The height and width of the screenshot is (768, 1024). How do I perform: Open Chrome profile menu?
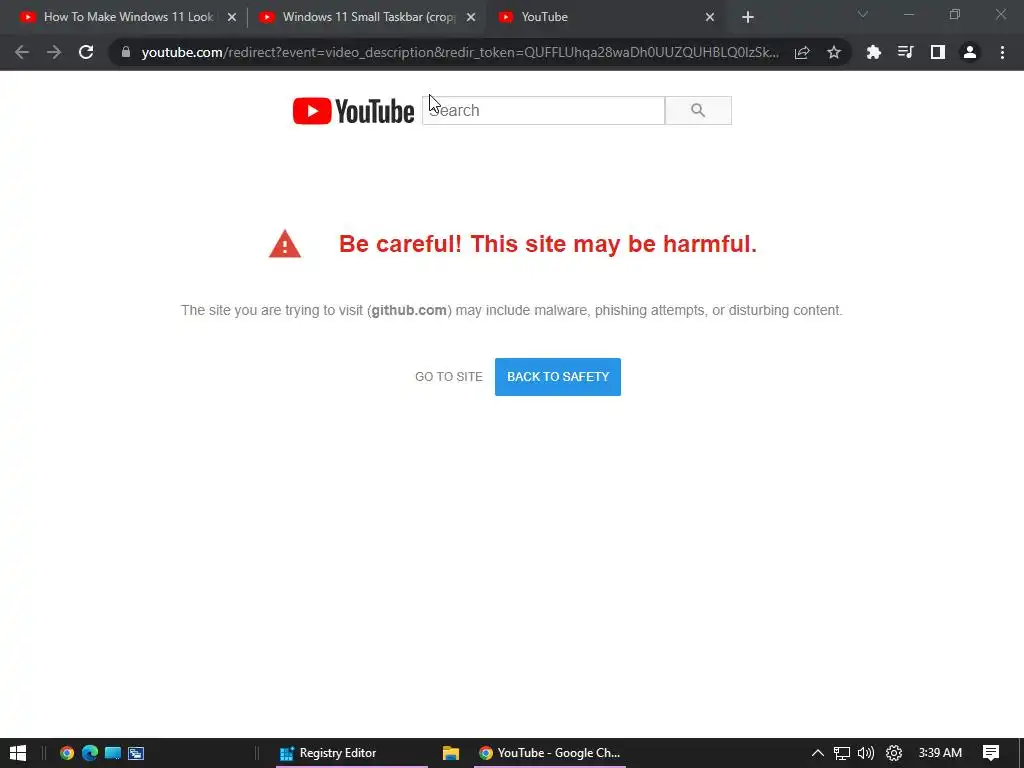pos(970,52)
